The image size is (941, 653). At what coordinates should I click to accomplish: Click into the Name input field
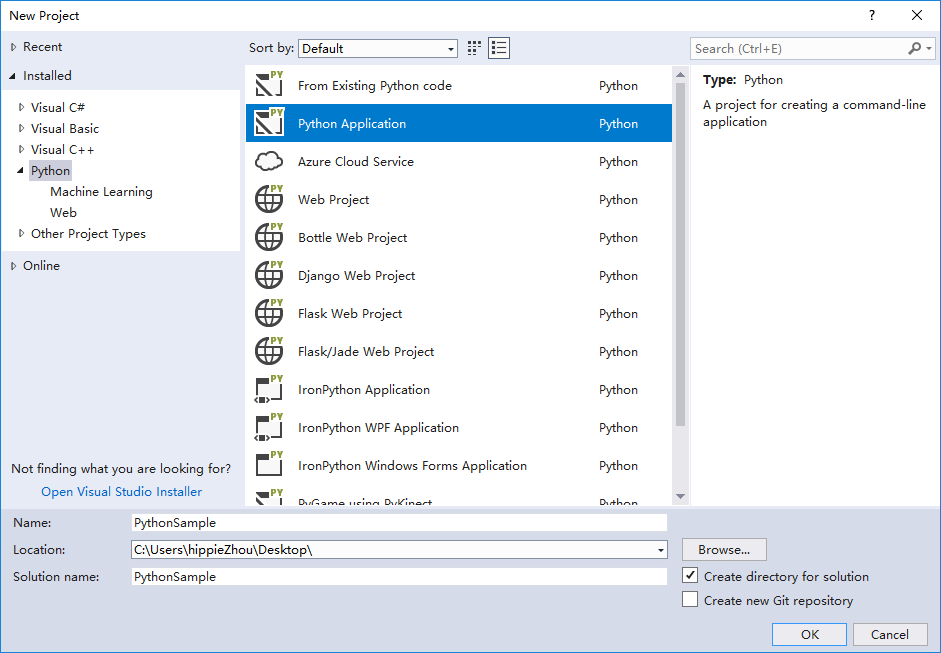pos(399,522)
